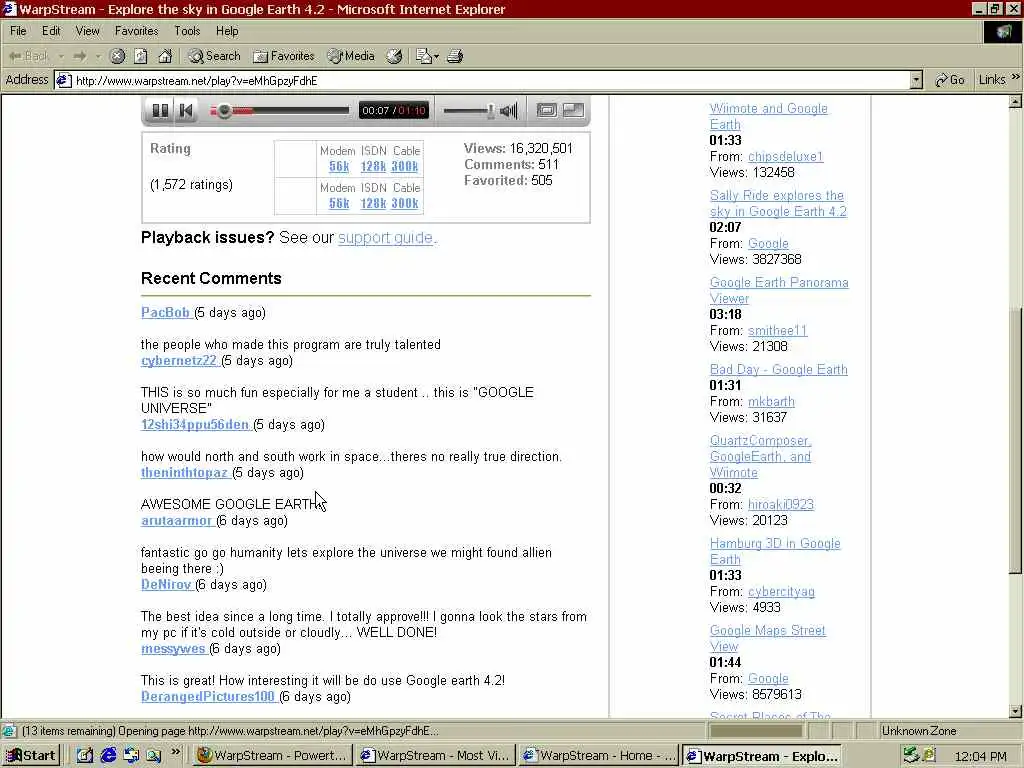Screen dimensions: 1024x768
Task: Expand the Edit toolbar dropdown arrow
Action: click(437, 57)
